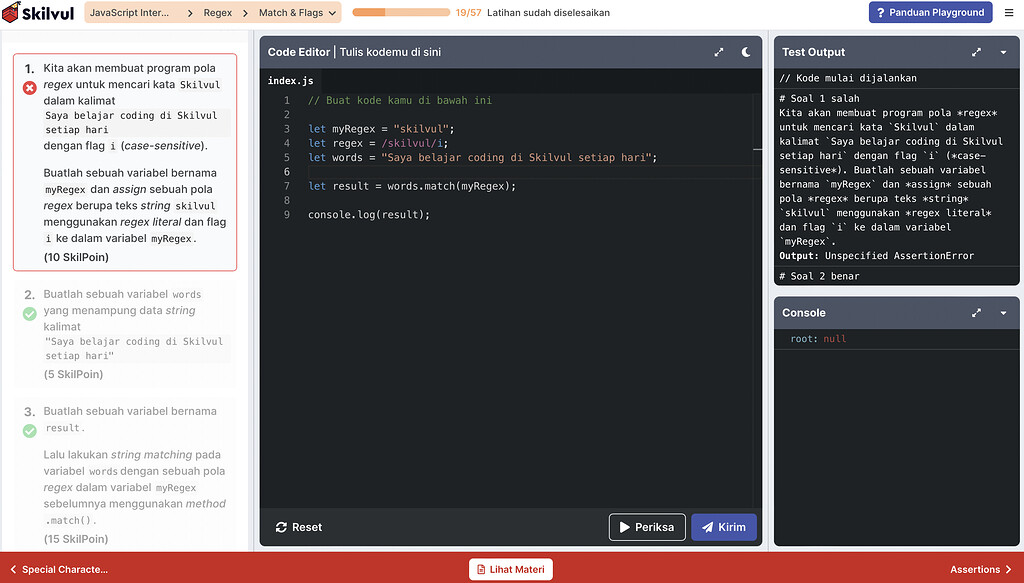This screenshot has width=1024, height=583.
Task: Expand the Code Editor to fullscreen
Action: click(x=718, y=52)
